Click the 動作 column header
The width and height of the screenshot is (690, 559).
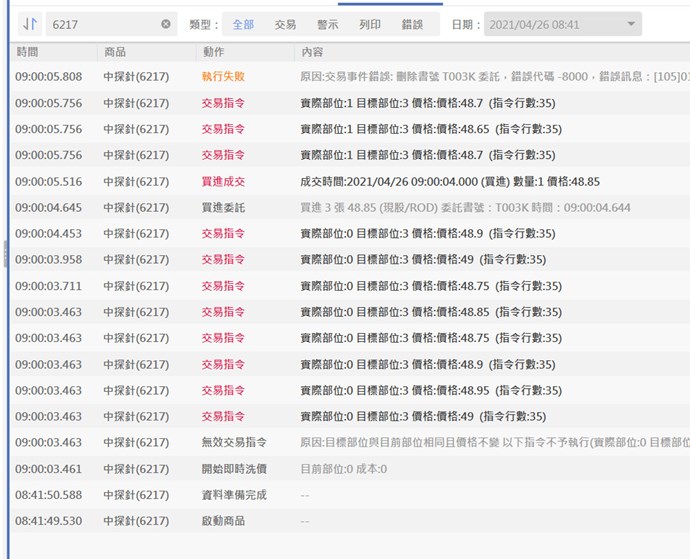tap(213, 51)
